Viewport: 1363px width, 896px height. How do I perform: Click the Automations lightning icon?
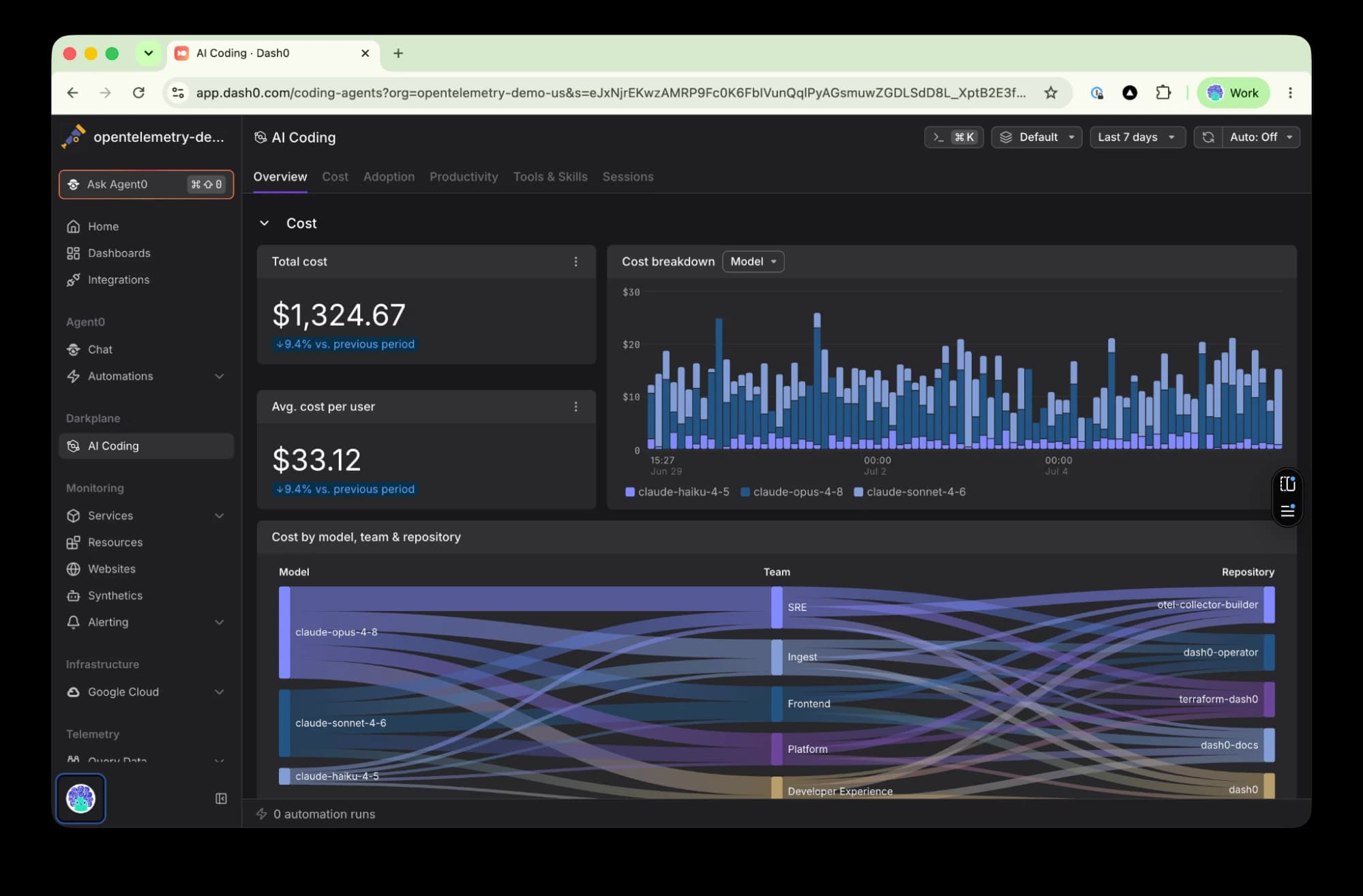coord(73,376)
